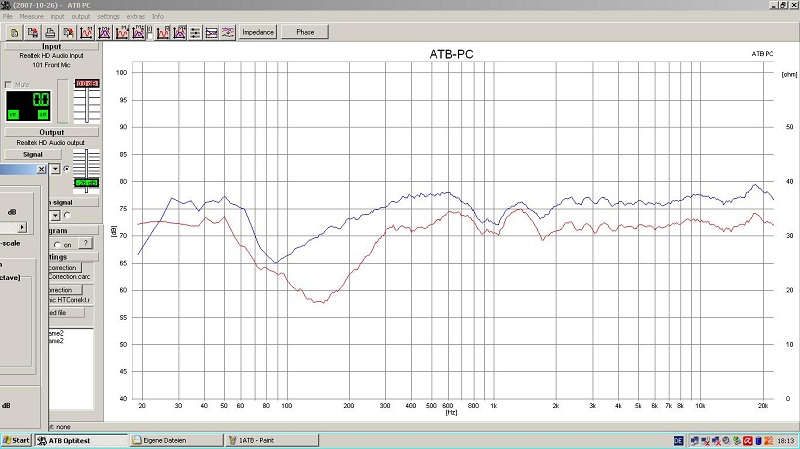Viewport: 800px width, 449px height.
Task: Click toolbar icon right of printer icon
Action: 68,32
